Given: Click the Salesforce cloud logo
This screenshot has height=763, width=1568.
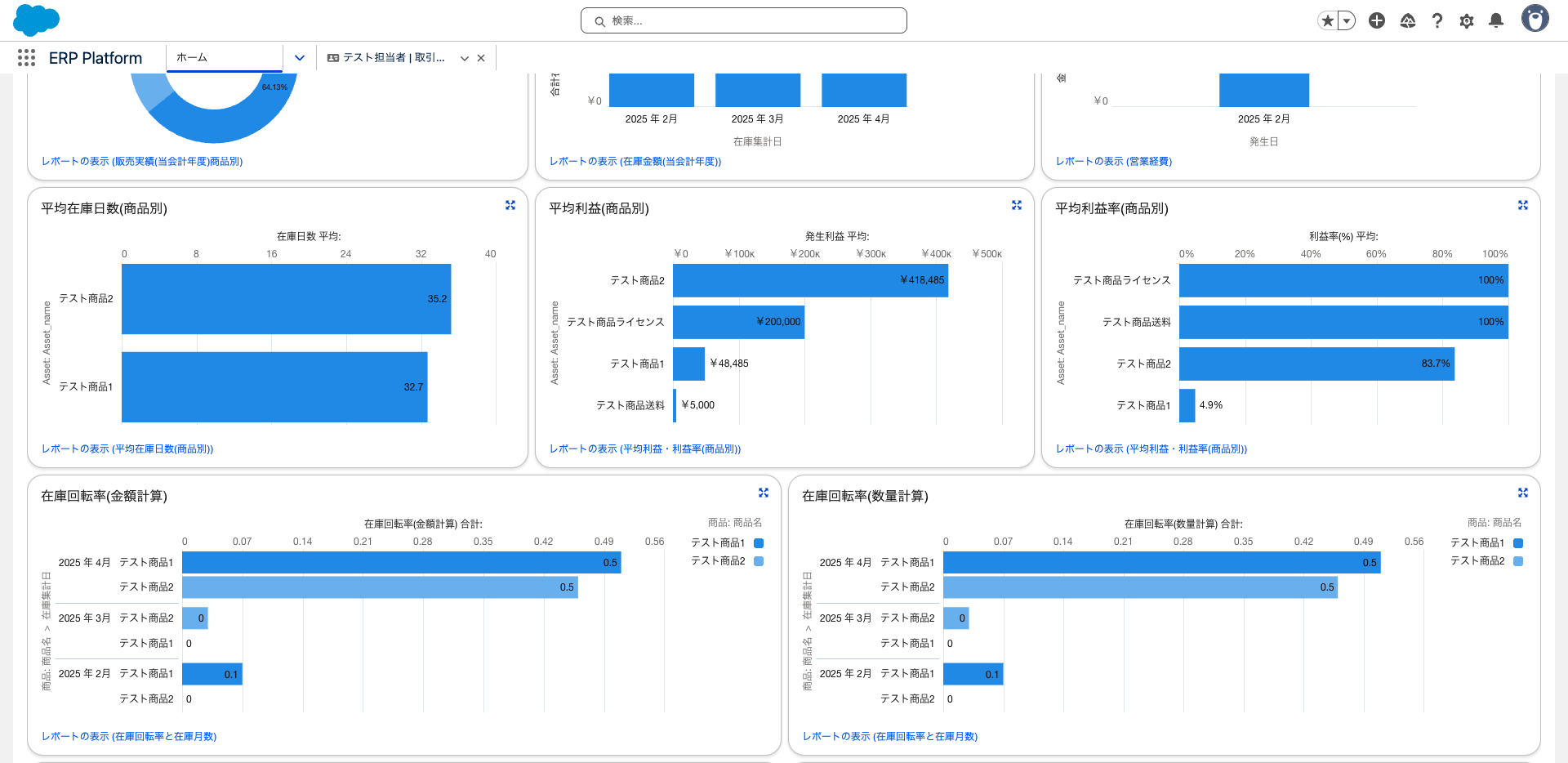Looking at the screenshot, I should 36,20.
